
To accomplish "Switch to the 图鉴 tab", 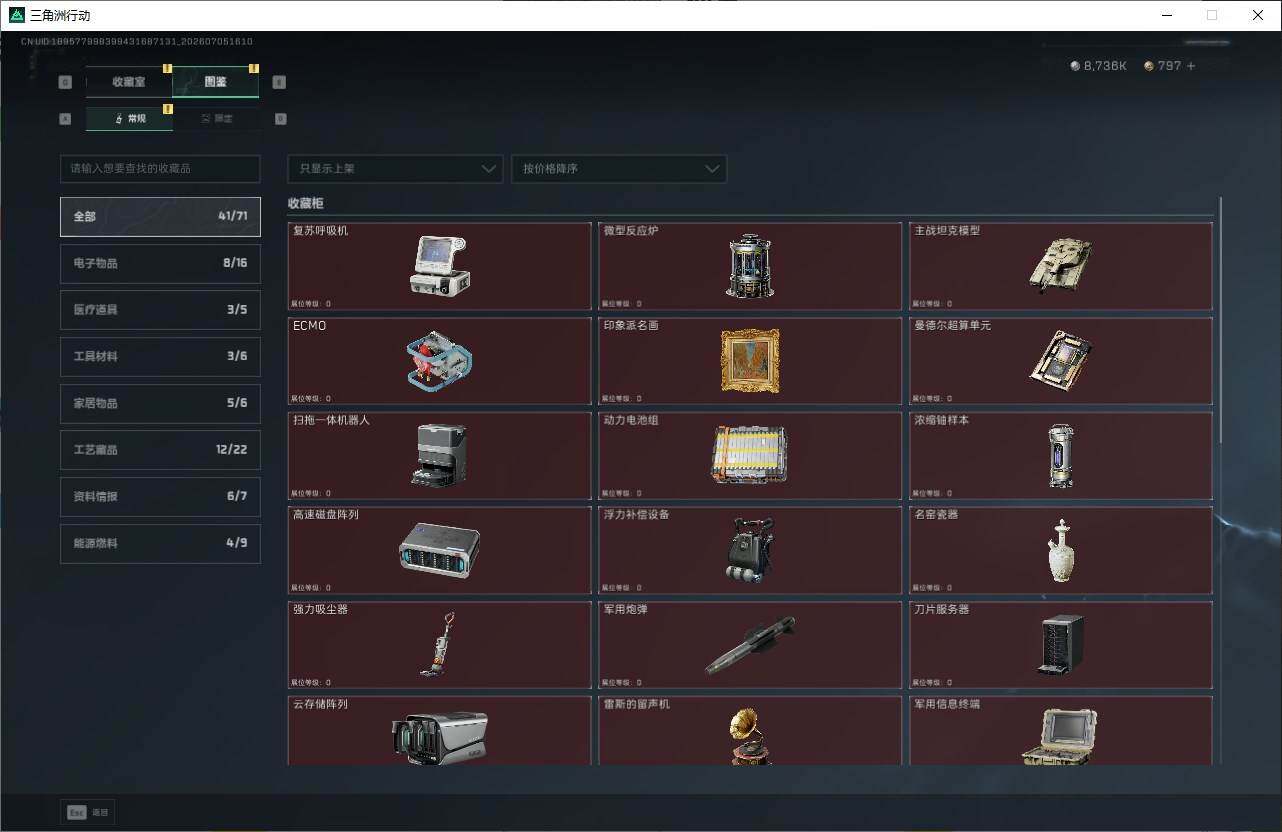I will click(x=215, y=82).
